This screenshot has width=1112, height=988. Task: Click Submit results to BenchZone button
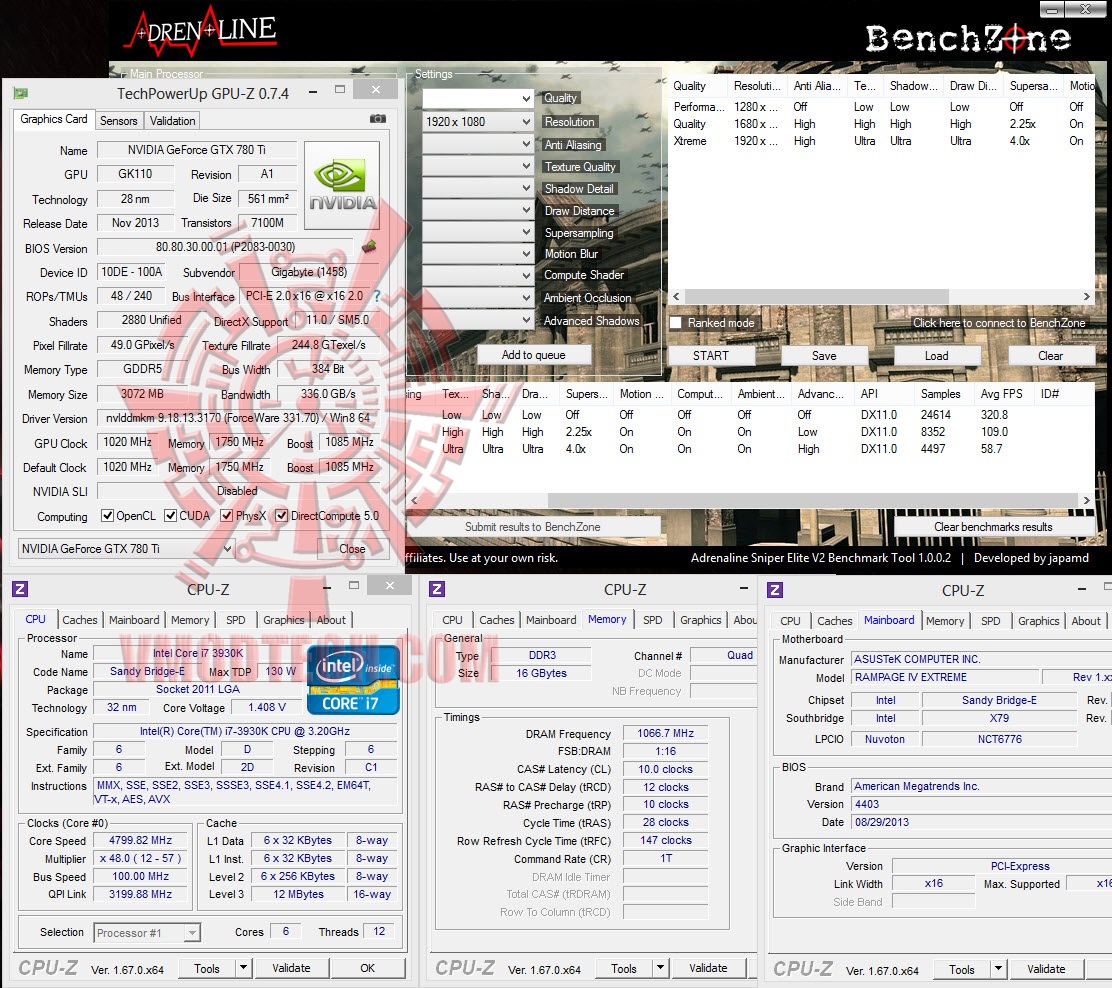[x=533, y=526]
